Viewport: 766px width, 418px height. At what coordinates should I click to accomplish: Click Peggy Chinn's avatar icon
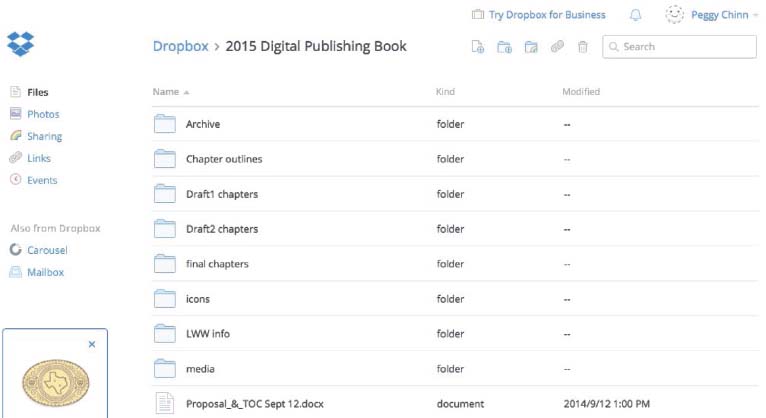675,15
